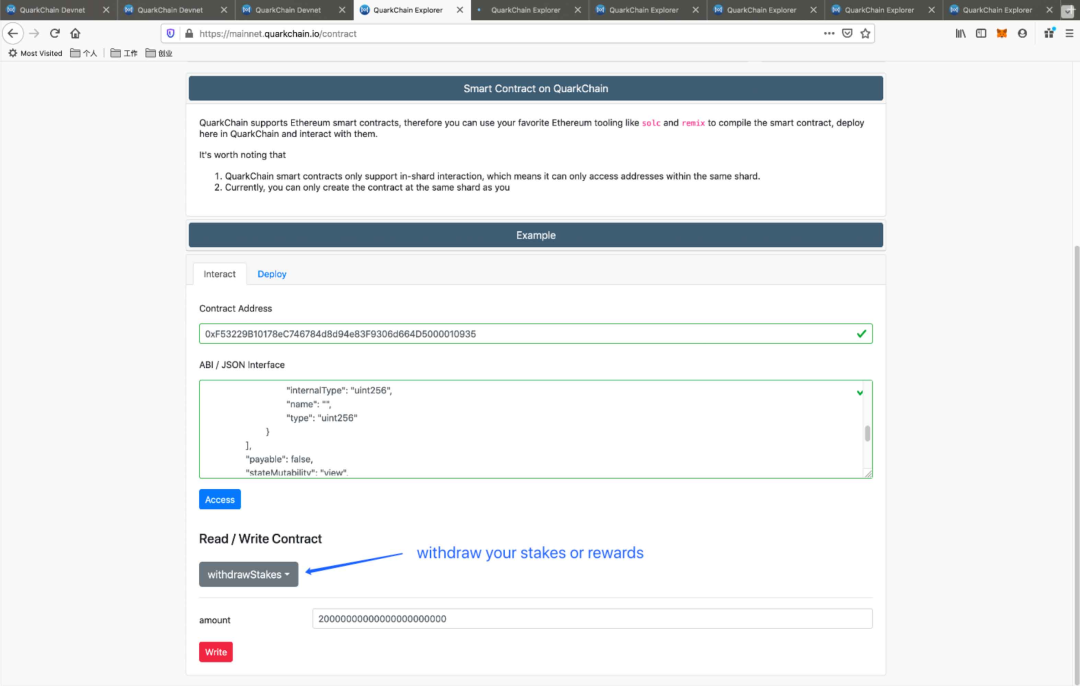Open the MetaMask fox extension
This screenshot has width=1080, height=686.
1001,33
